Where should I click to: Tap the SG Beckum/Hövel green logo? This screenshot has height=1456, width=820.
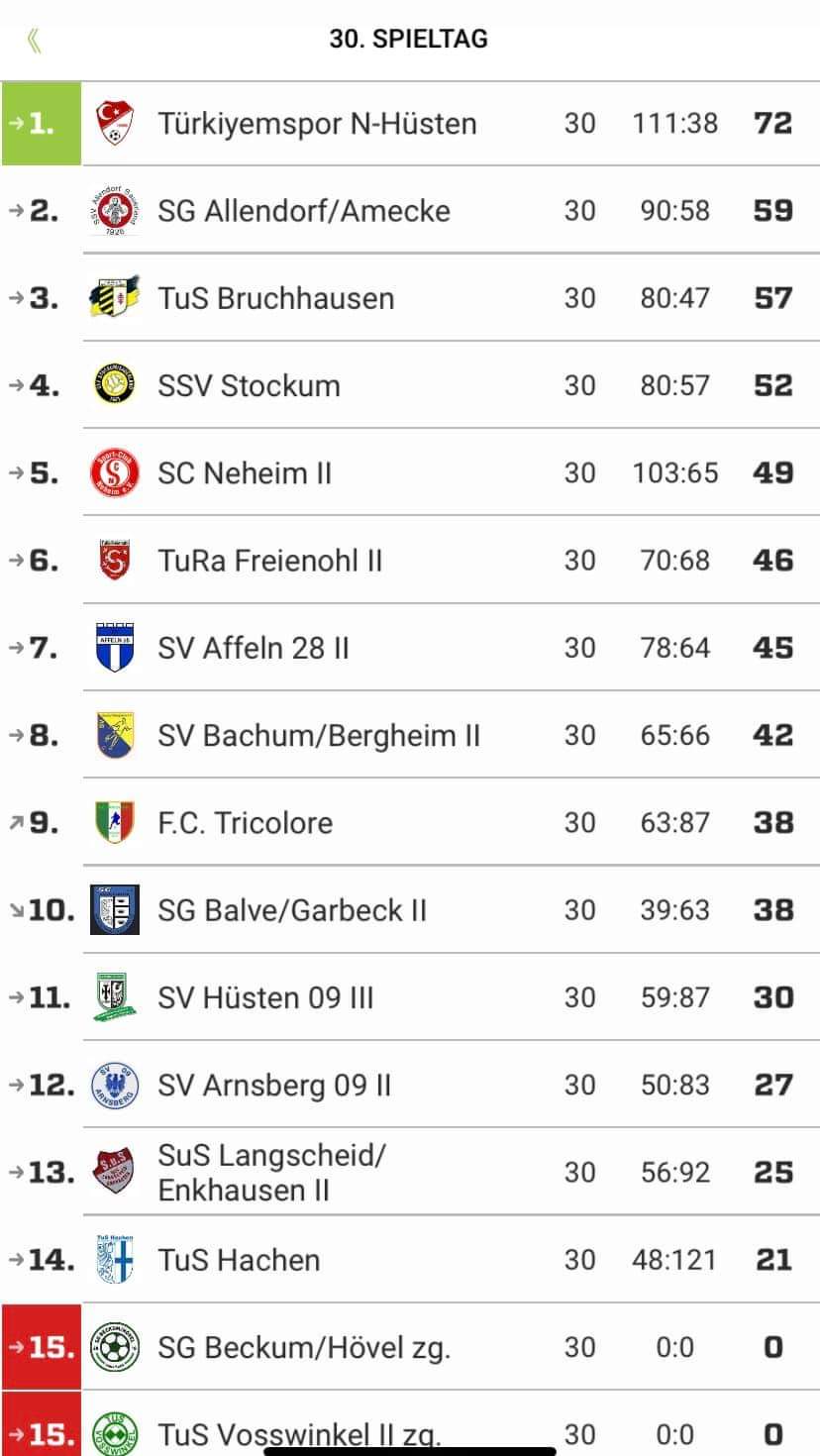[114, 1346]
